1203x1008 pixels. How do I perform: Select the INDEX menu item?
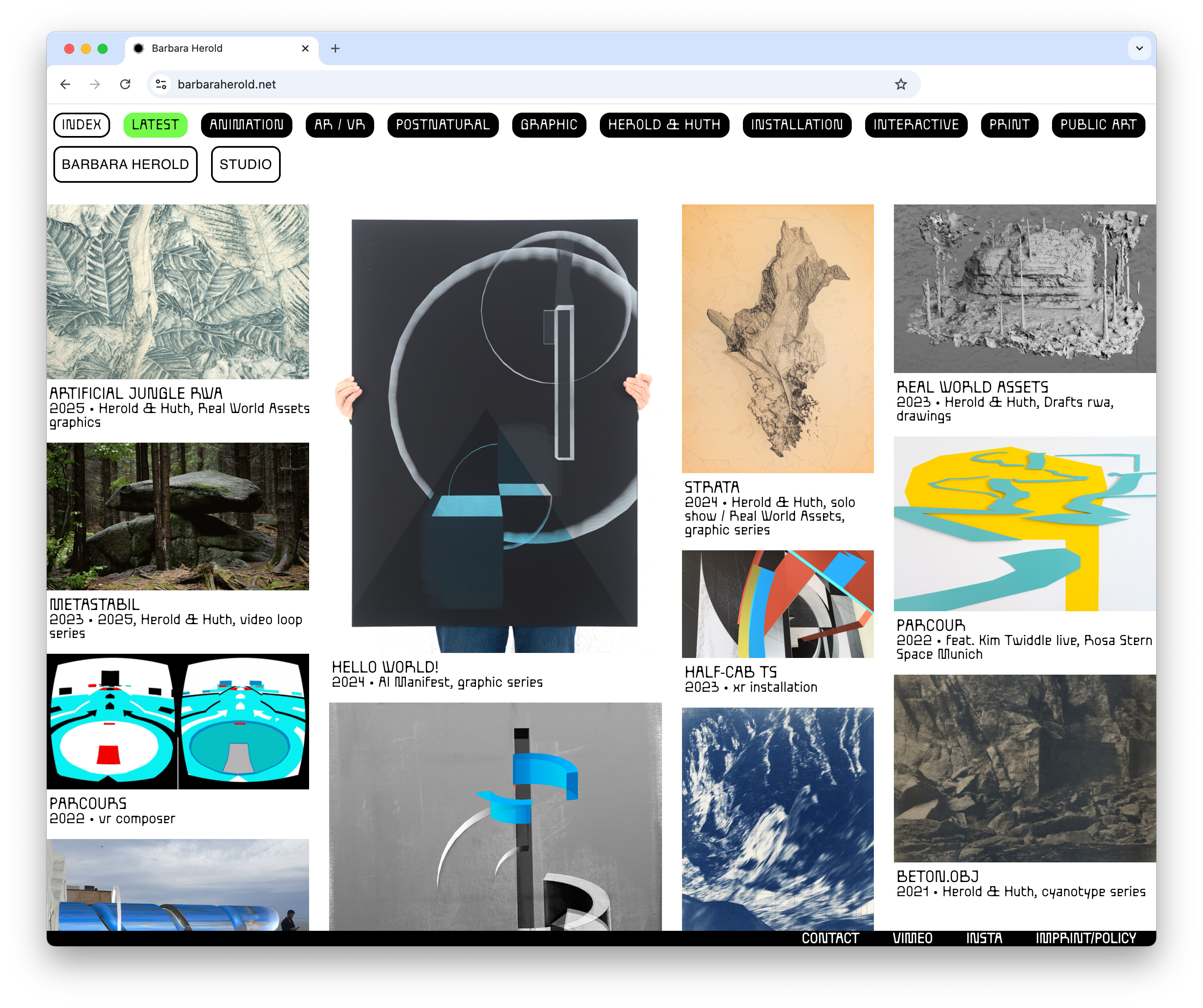pyautogui.click(x=81, y=125)
